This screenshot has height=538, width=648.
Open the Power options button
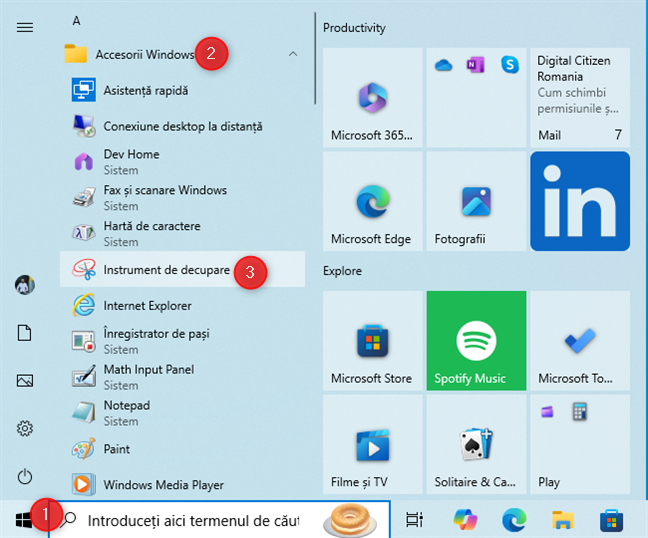pyautogui.click(x=25, y=477)
